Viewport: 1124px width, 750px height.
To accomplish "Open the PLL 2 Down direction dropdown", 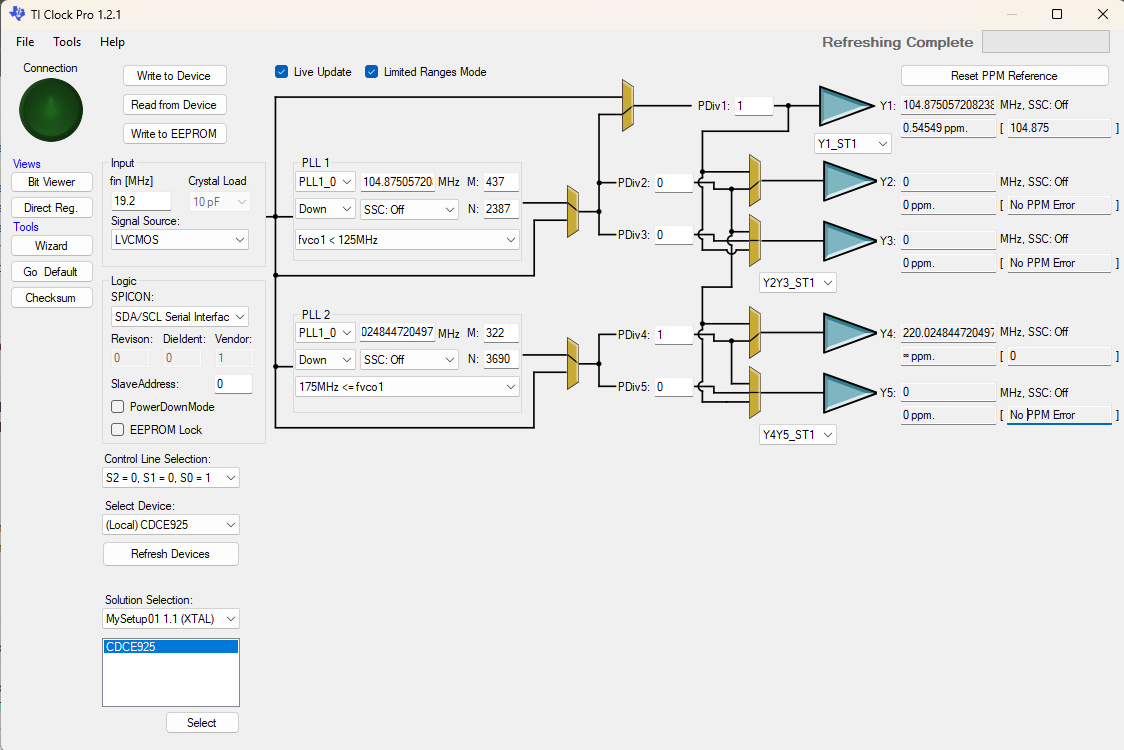I will point(325,359).
